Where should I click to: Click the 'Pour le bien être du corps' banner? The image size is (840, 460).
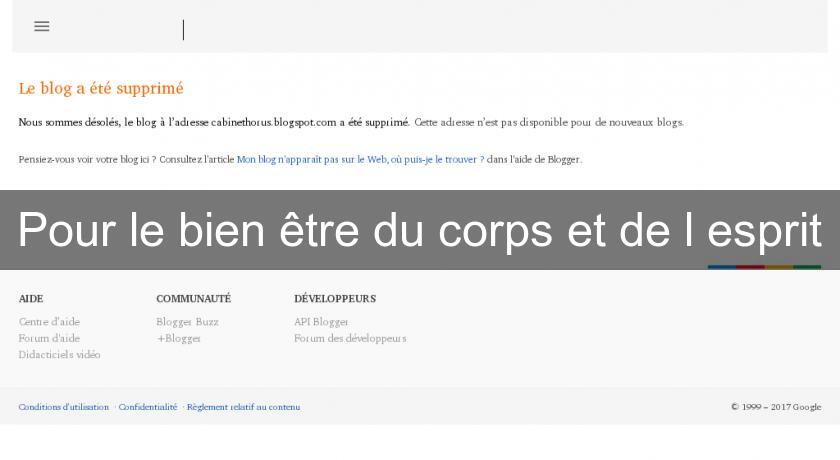pyautogui.click(x=420, y=230)
